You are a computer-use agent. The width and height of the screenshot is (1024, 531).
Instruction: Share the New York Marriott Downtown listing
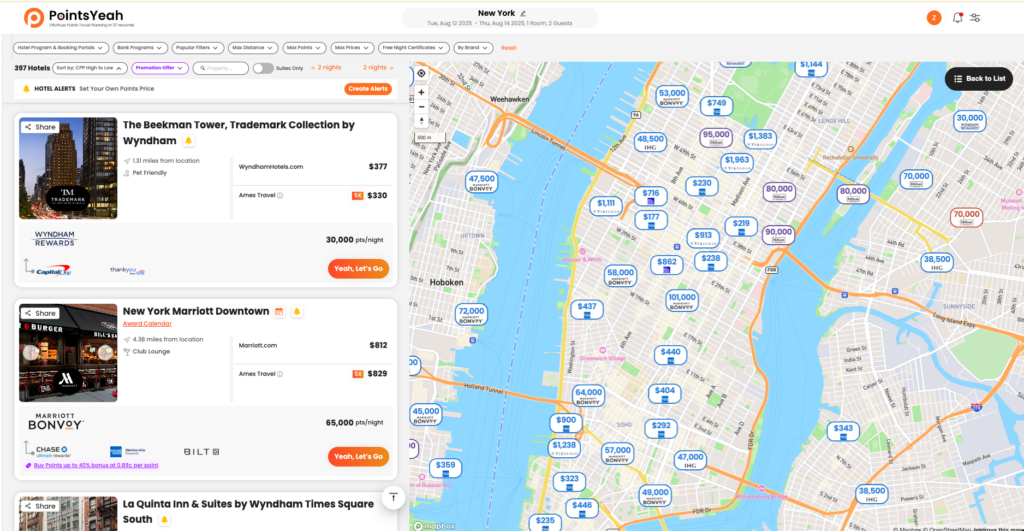click(x=40, y=314)
